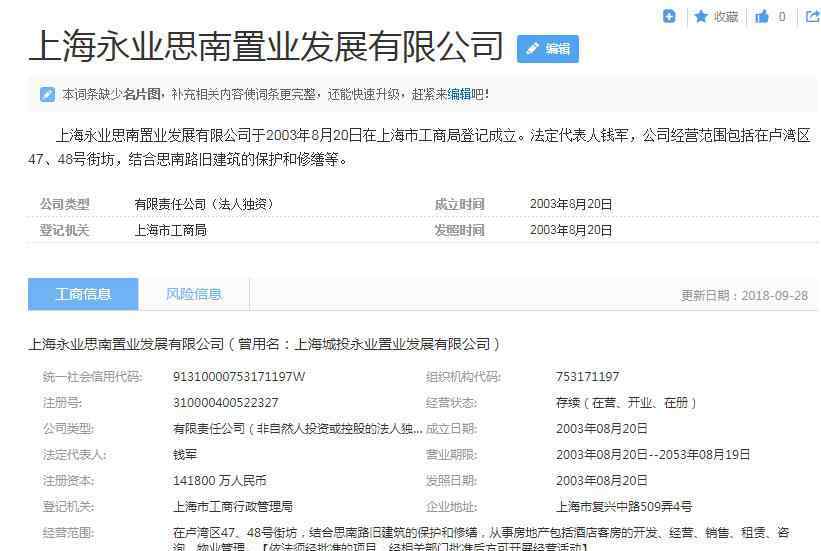This screenshot has width=821, height=551.
Task: Click the 更新日期：2018-09-28 text
Action: (x=744, y=295)
